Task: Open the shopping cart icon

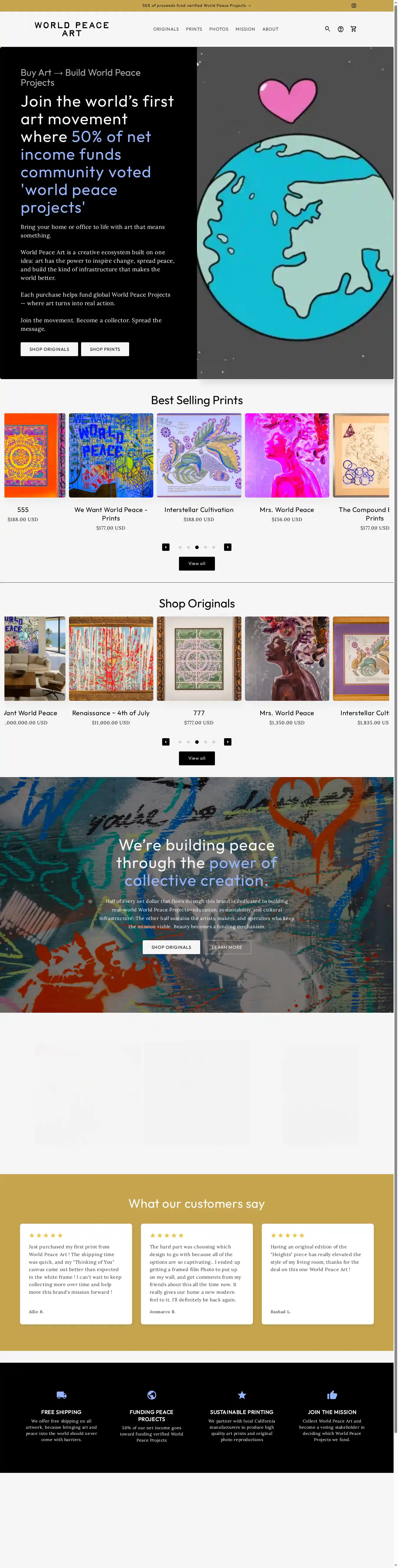Action: coord(353,29)
